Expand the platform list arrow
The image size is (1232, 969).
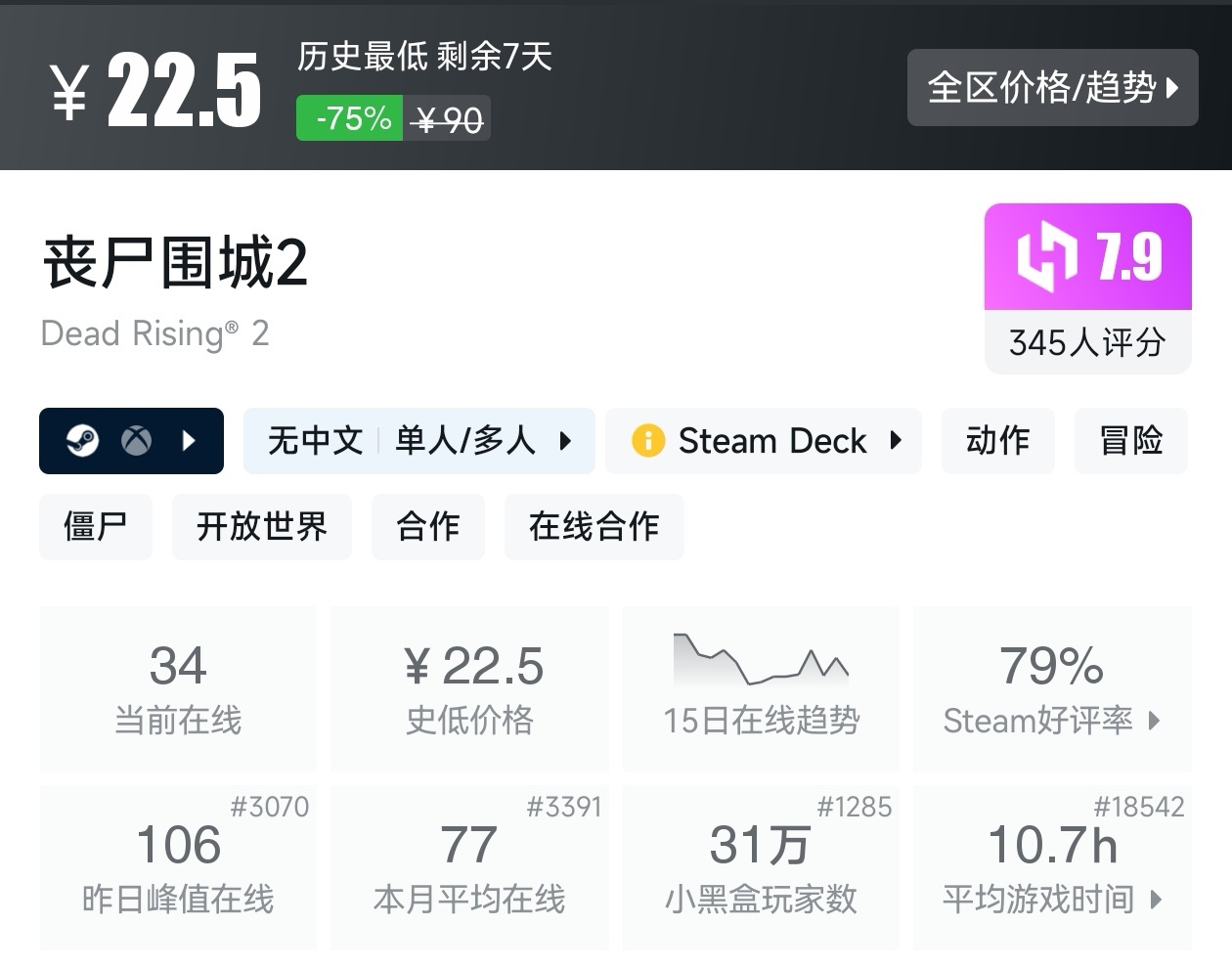(190, 441)
